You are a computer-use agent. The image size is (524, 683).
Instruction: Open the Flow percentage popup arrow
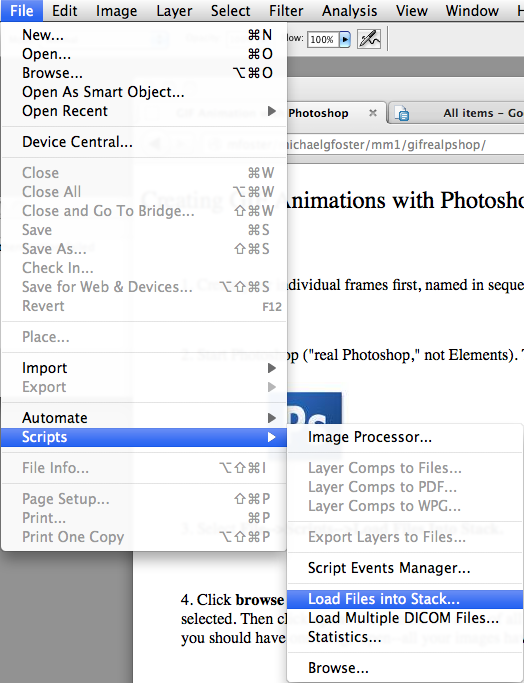(x=345, y=40)
